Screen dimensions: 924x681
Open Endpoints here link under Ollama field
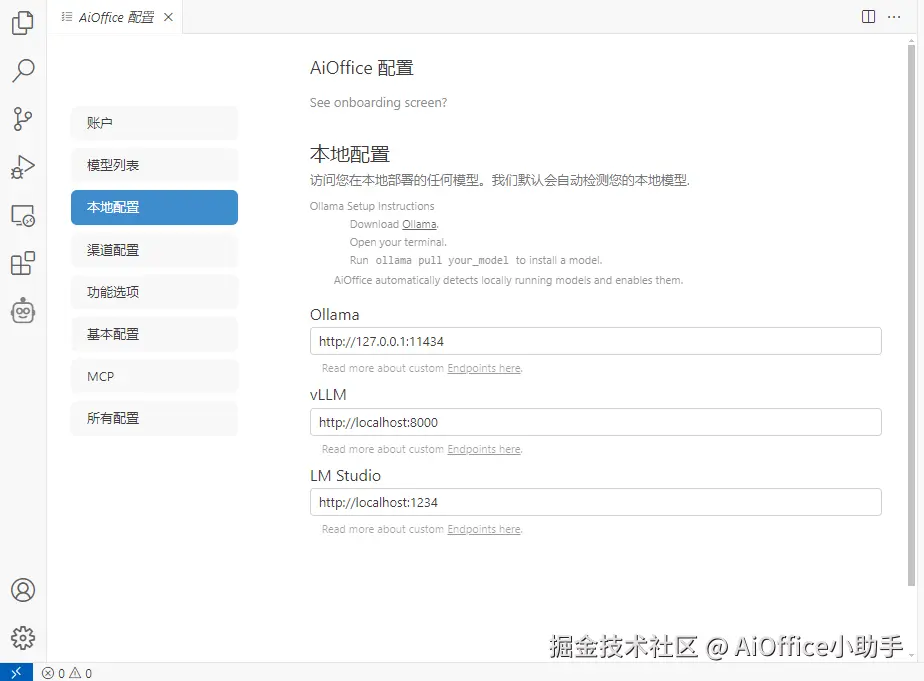pyautogui.click(x=484, y=368)
